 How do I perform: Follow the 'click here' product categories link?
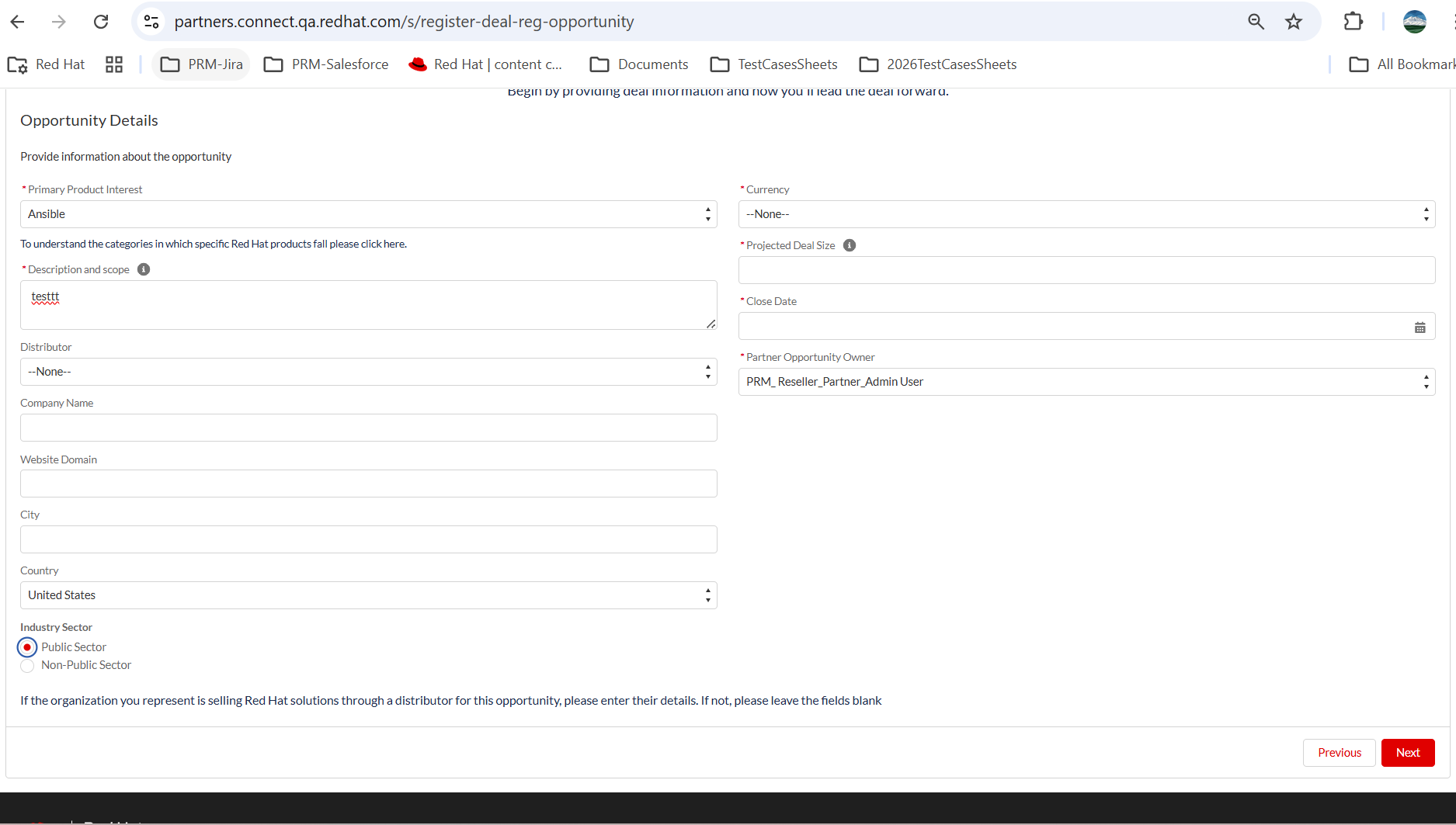(383, 244)
